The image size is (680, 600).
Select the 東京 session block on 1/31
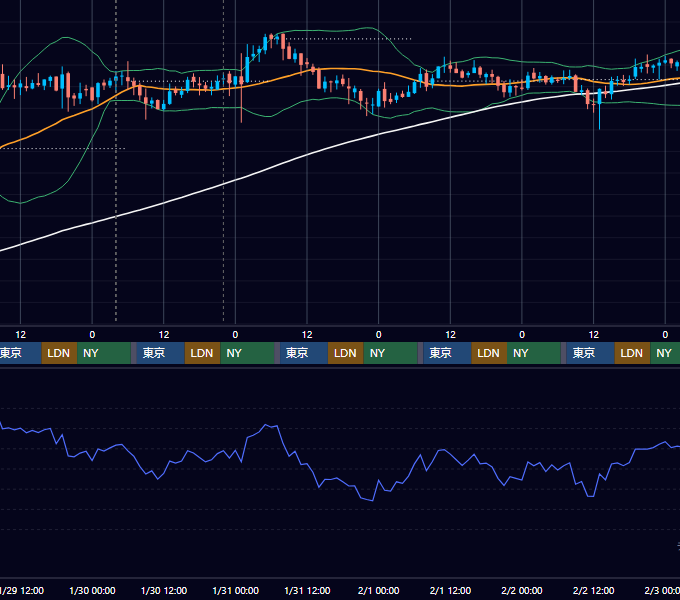[x=304, y=353]
